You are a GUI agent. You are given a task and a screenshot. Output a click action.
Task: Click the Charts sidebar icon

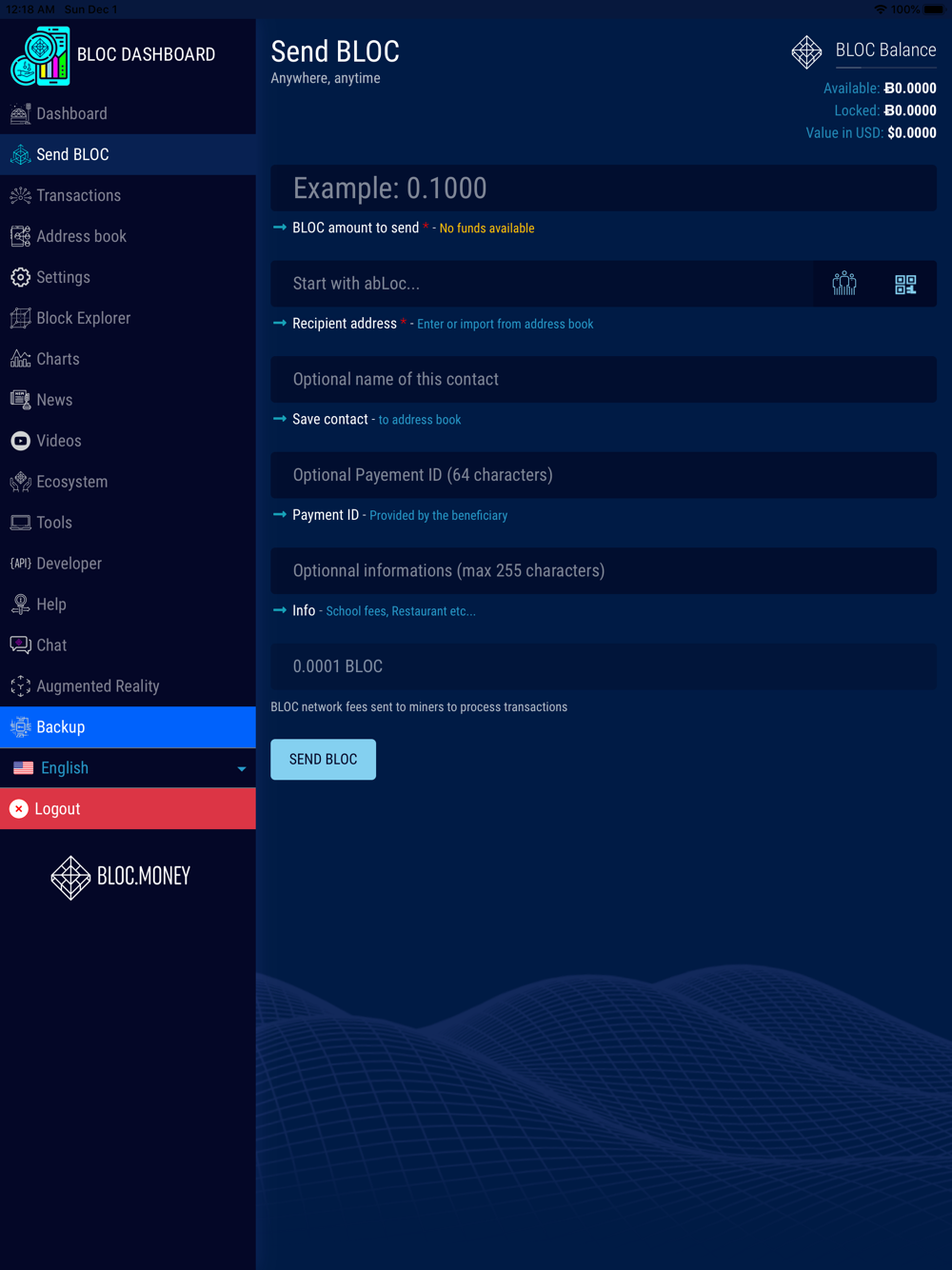pyautogui.click(x=20, y=360)
